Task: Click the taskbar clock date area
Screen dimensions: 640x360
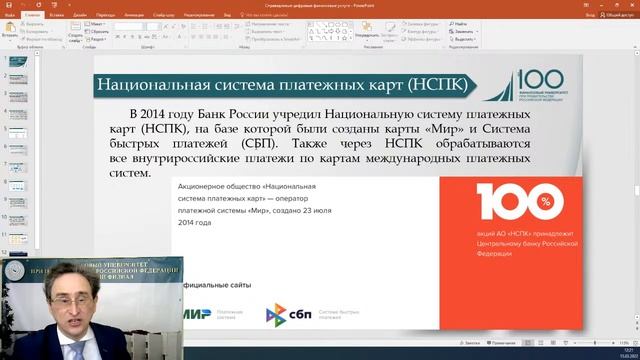Action: [x=629, y=353]
